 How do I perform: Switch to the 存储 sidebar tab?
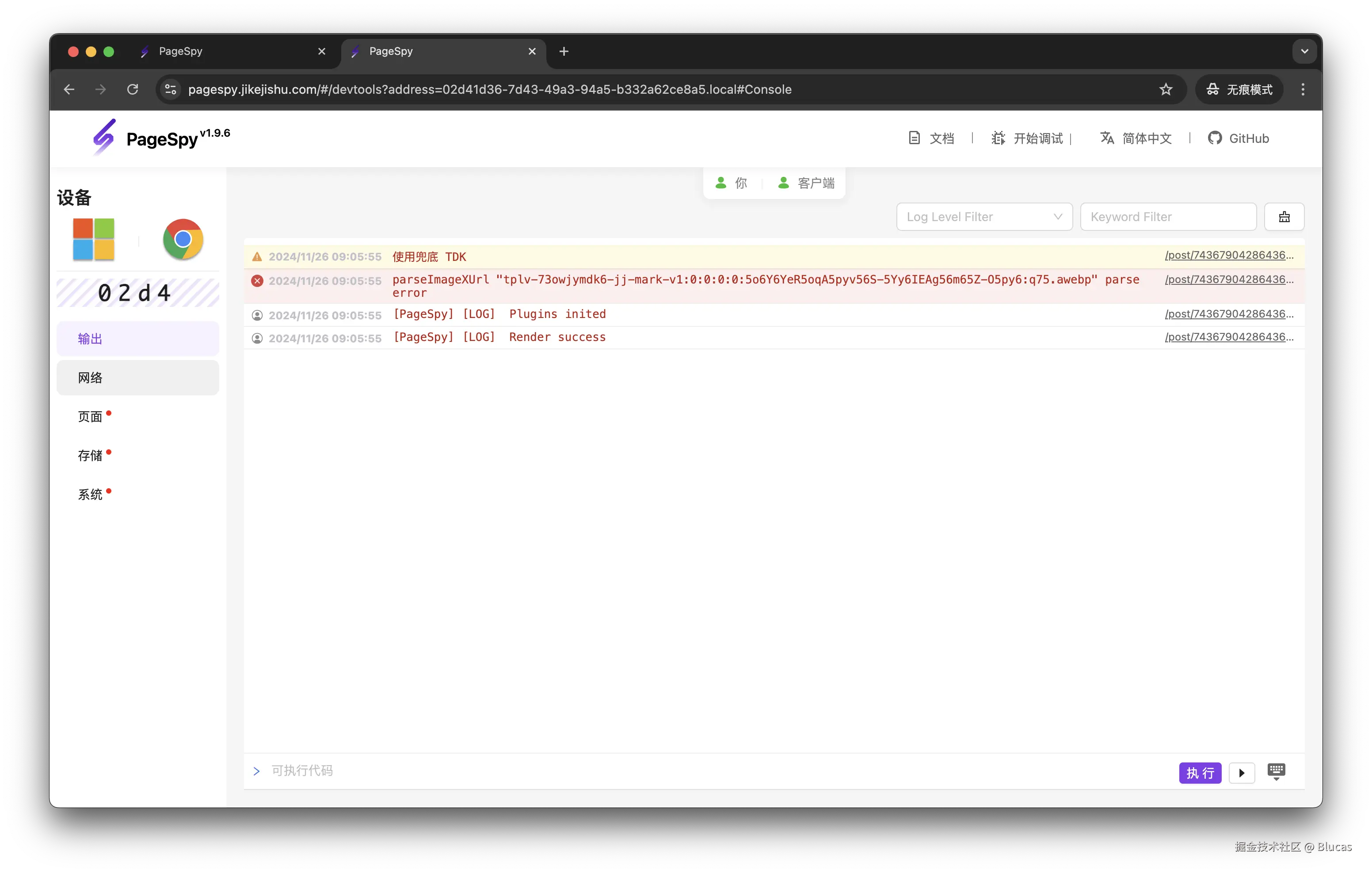click(x=90, y=455)
